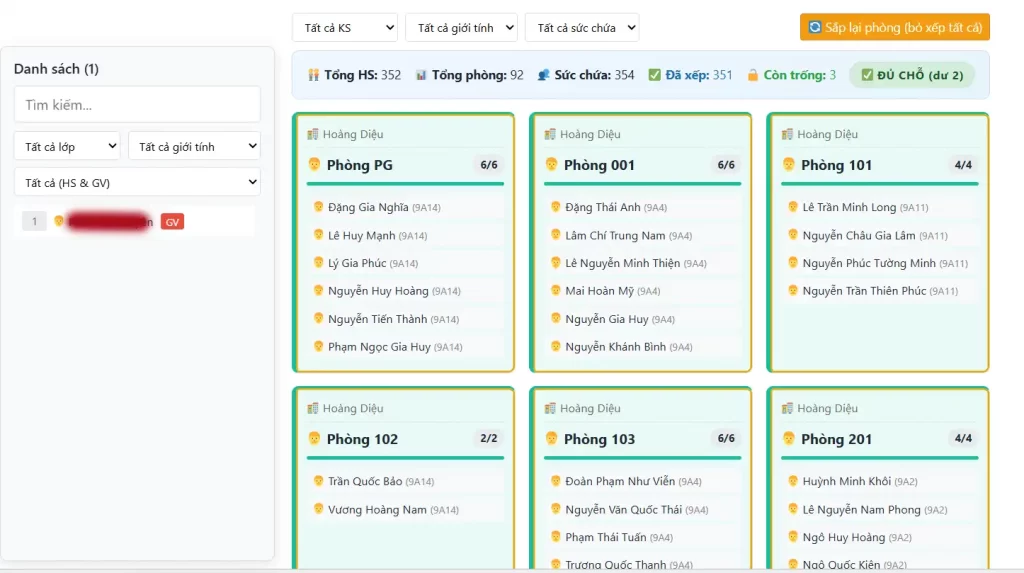Click in the Tìm kiếm search field
Viewport: 1024px width, 573px height.
[137, 105]
